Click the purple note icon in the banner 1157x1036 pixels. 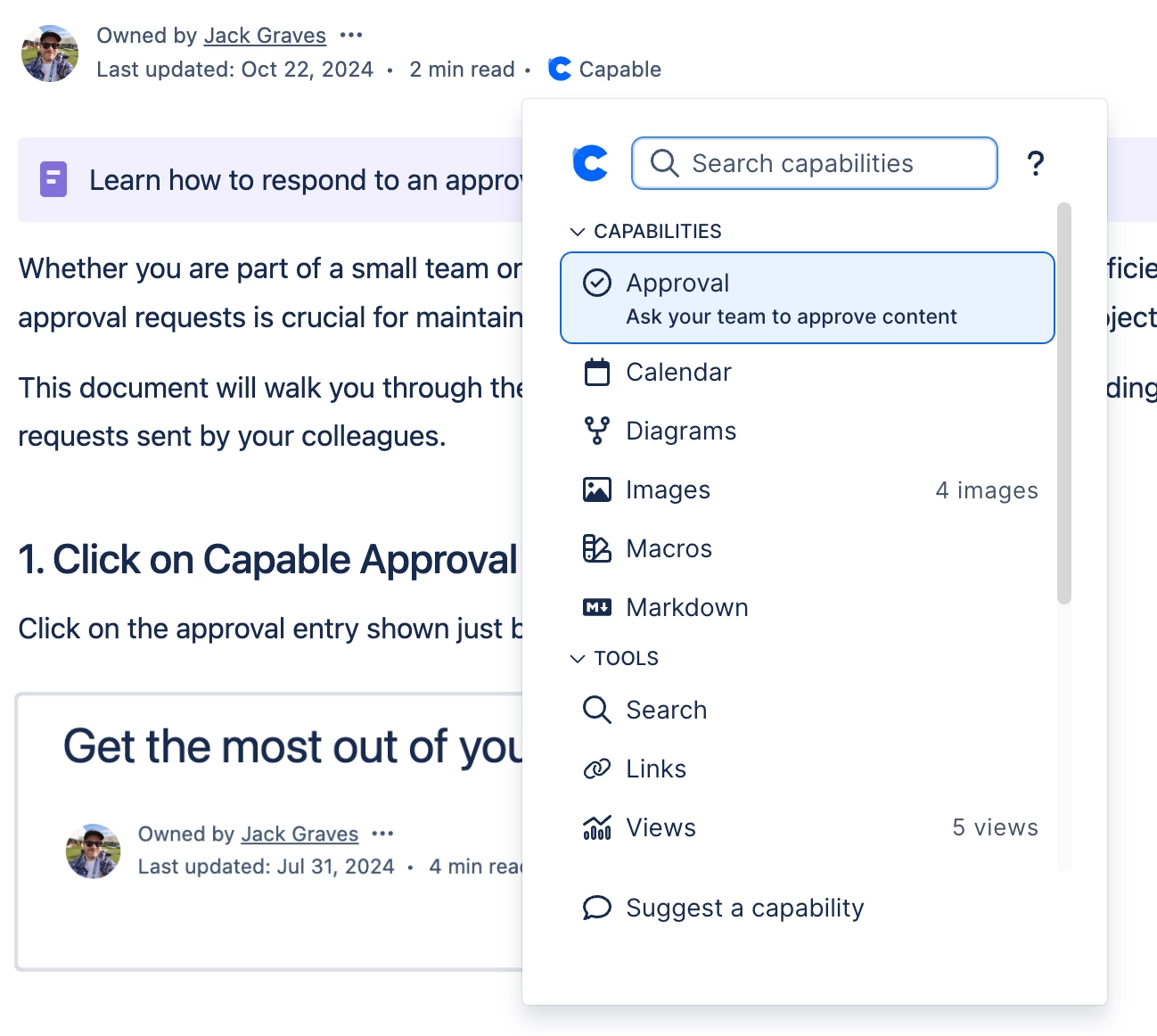[x=53, y=179]
